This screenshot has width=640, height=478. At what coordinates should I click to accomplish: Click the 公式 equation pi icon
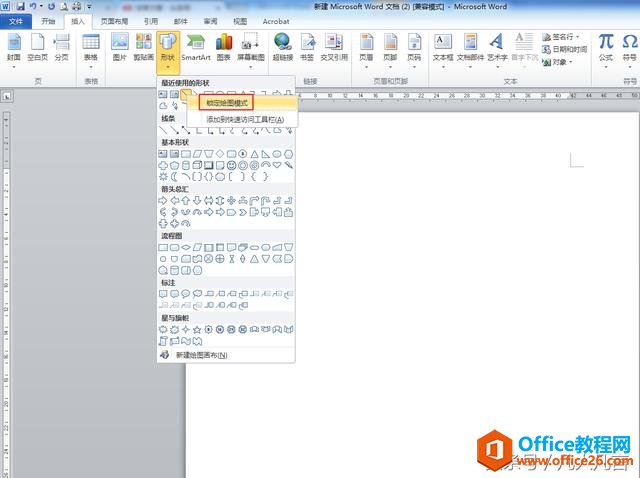point(606,48)
